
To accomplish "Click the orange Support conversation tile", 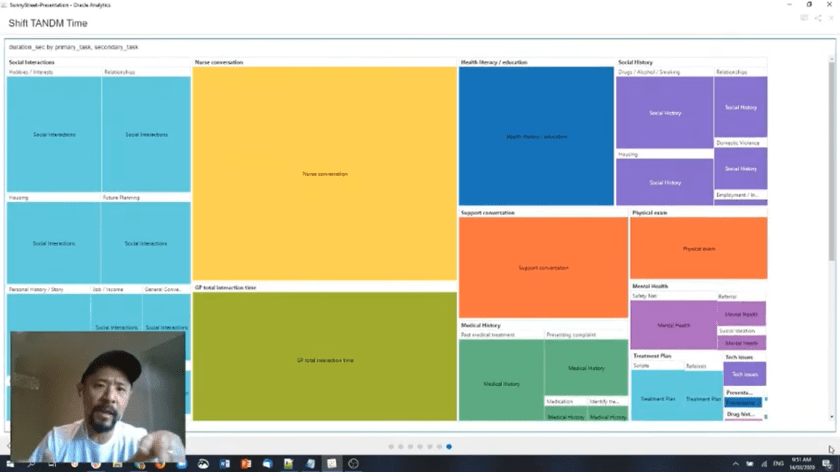I will 543,267.
